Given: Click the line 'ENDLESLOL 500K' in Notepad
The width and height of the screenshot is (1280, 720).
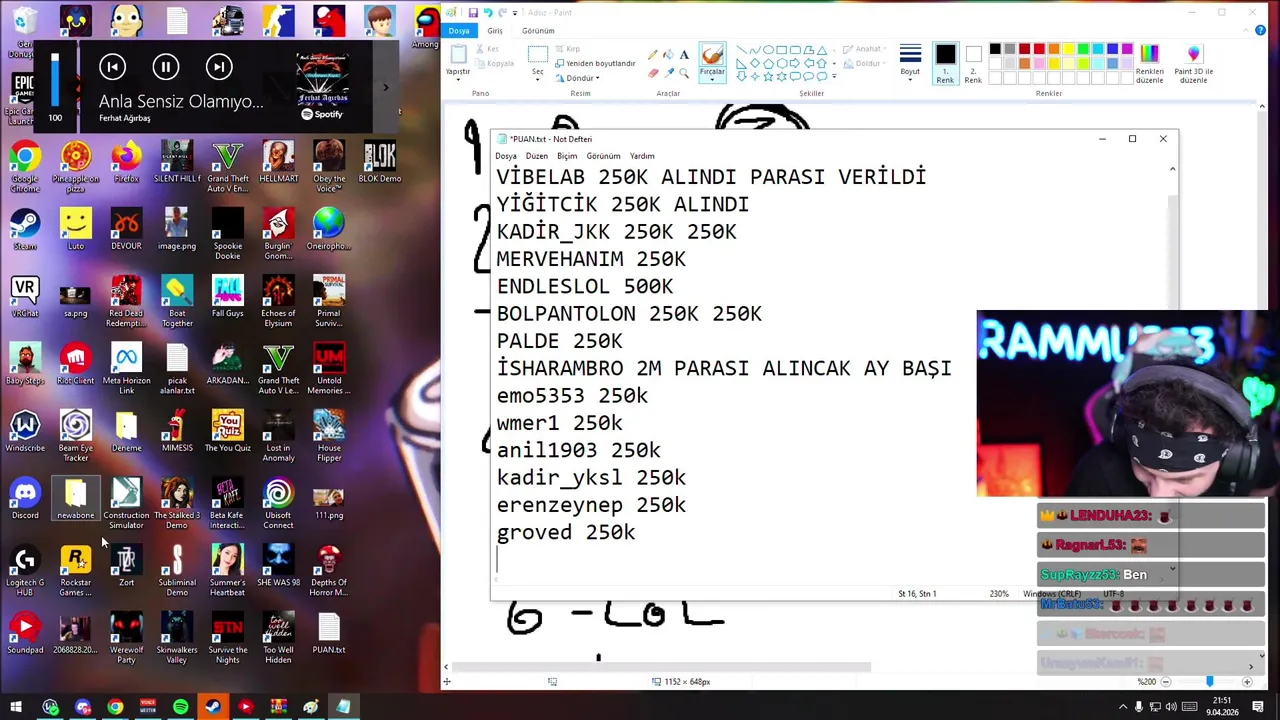Looking at the screenshot, I should click(585, 286).
